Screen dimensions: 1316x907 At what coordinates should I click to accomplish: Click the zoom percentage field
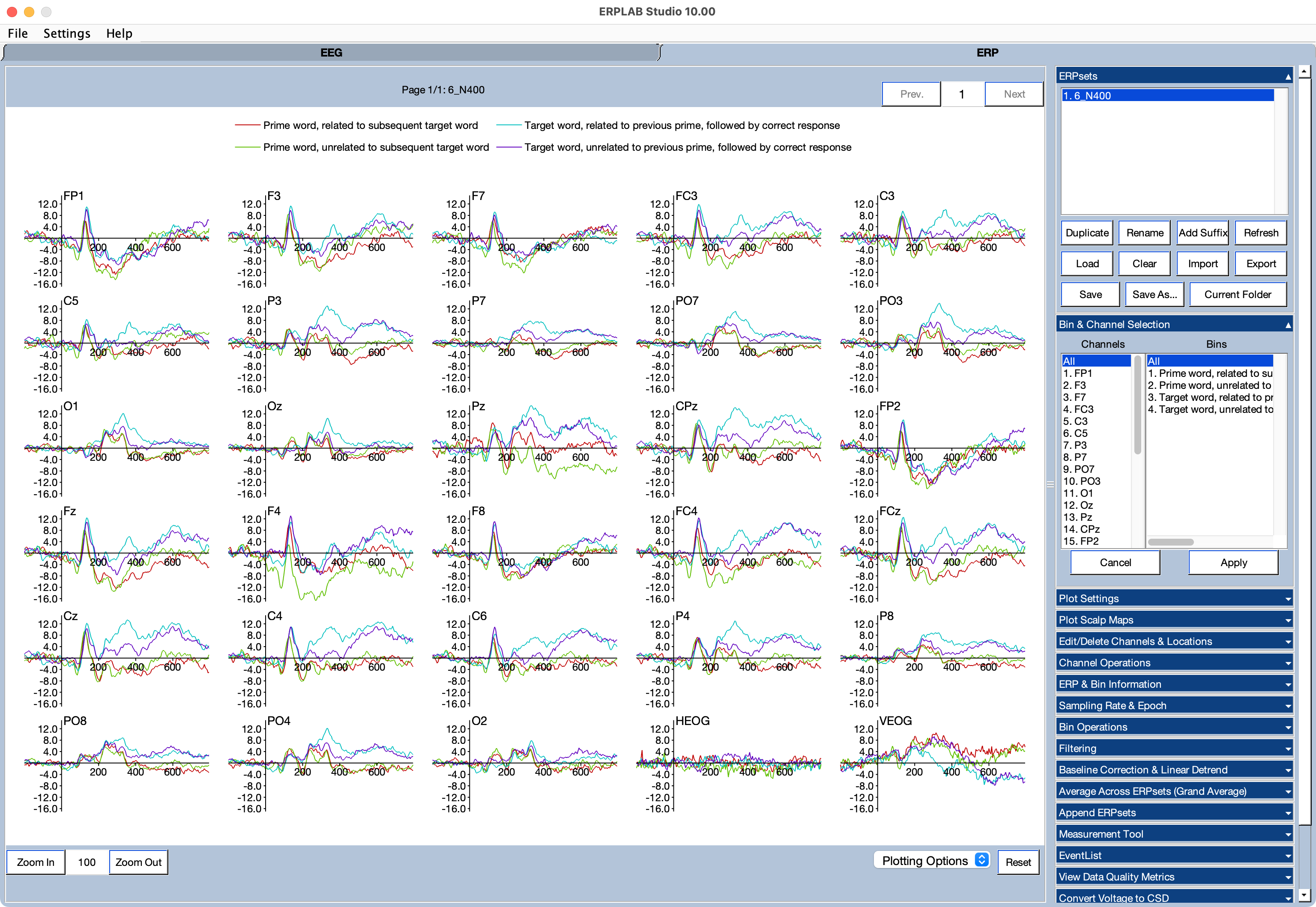click(x=87, y=862)
